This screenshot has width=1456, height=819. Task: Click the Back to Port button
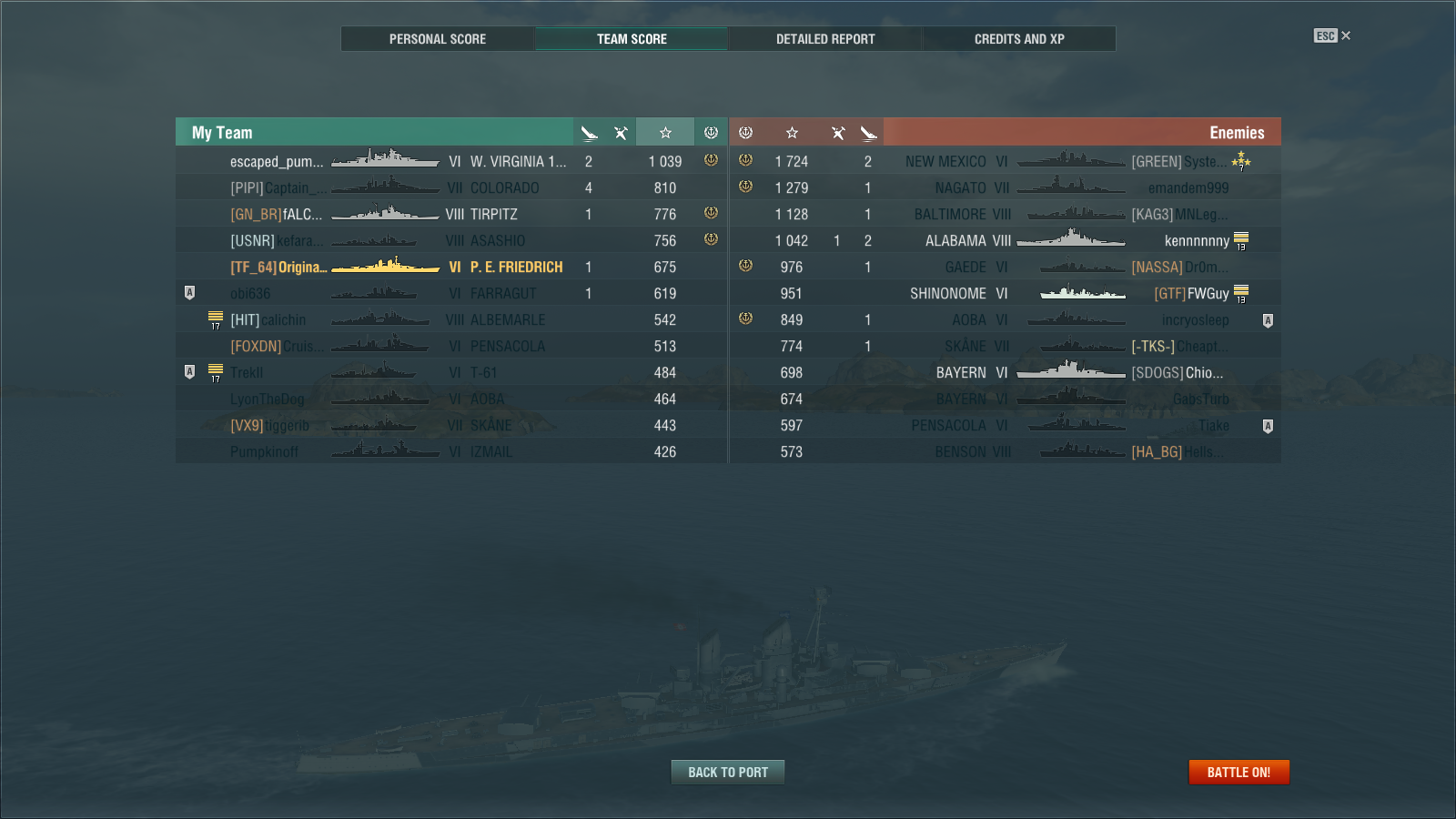click(728, 772)
